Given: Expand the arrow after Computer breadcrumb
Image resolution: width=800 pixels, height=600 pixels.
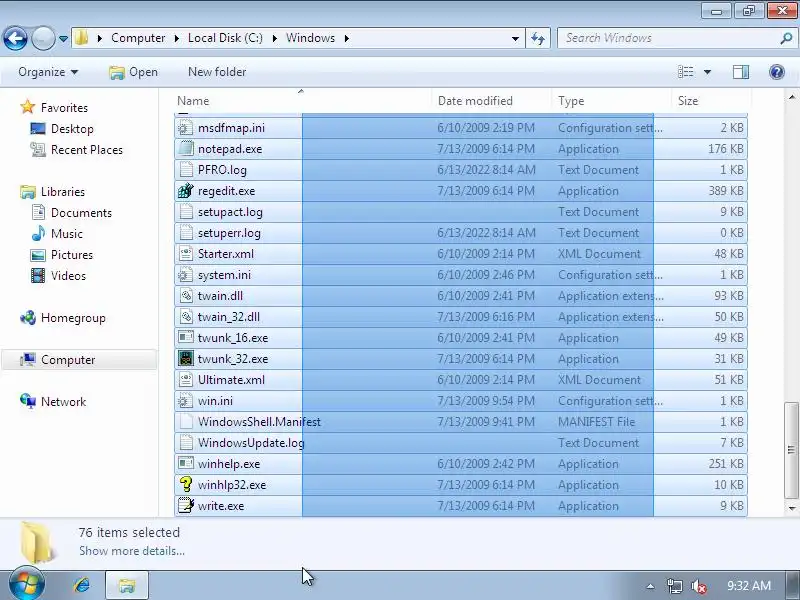Looking at the screenshot, I should click(x=177, y=38).
